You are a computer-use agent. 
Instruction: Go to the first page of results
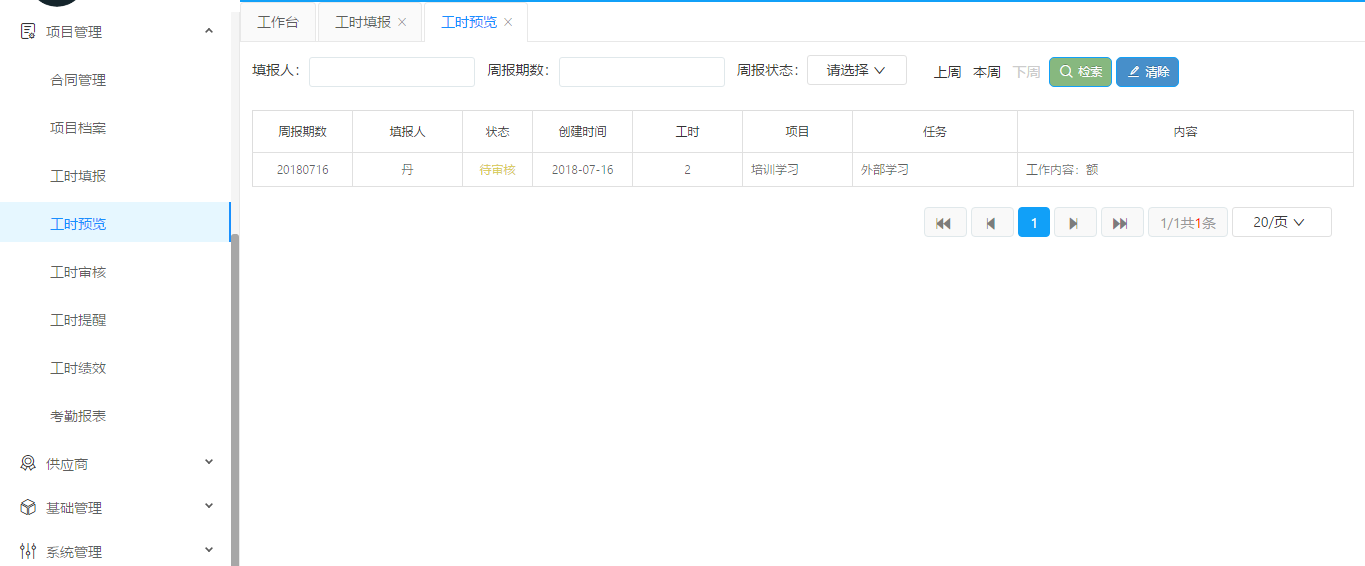[944, 222]
